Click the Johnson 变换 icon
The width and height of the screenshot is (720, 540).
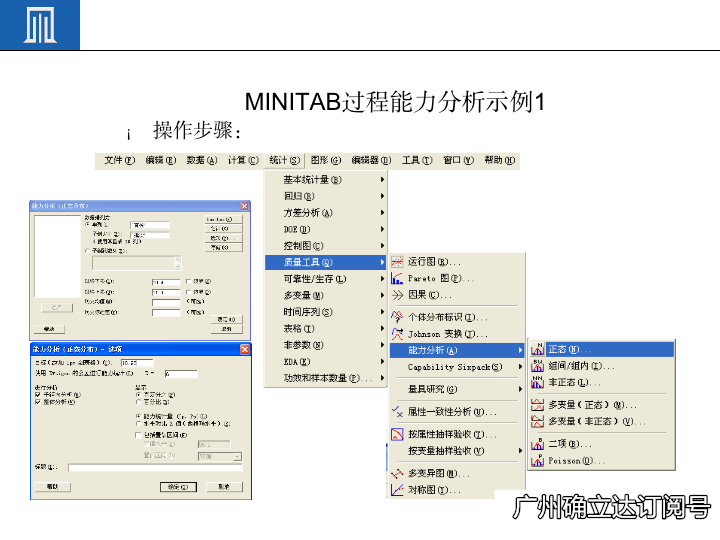tap(397, 333)
